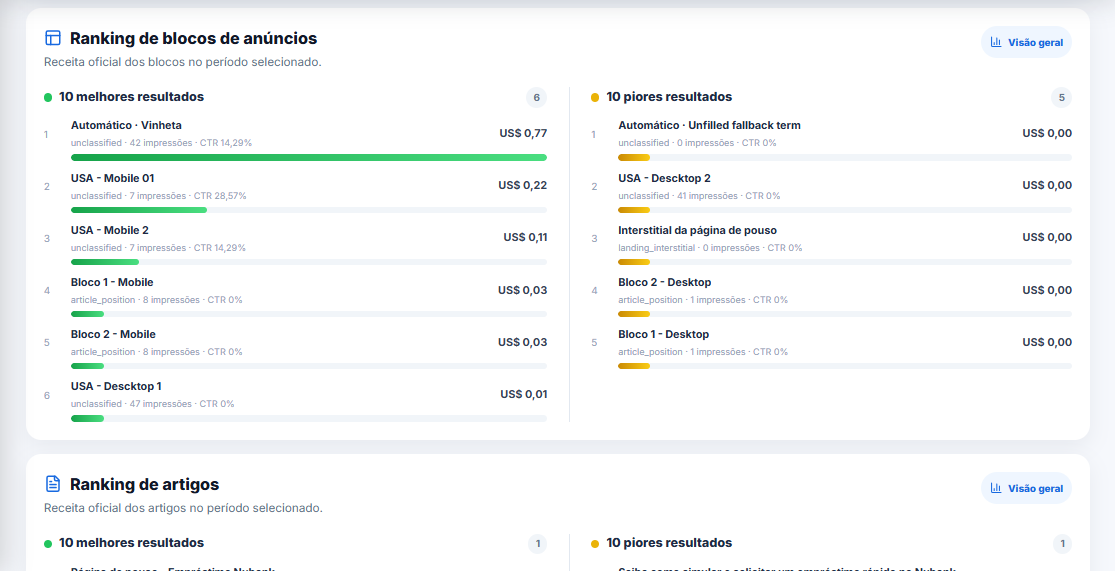The width and height of the screenshot is (1115, 571).
Task: Click the count badge 5 in worst results
Action: pos(1061,98)
